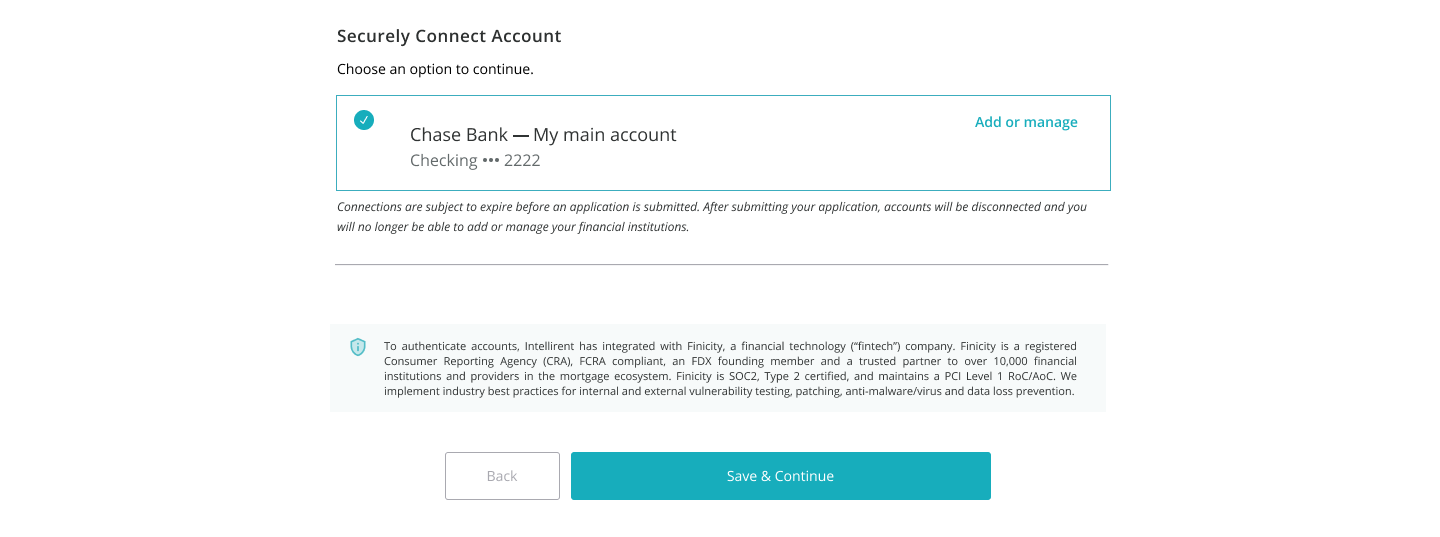Click the "My main account" nickname label
Viewport: 1440px width, 537px height.
(x=605, y=134)
